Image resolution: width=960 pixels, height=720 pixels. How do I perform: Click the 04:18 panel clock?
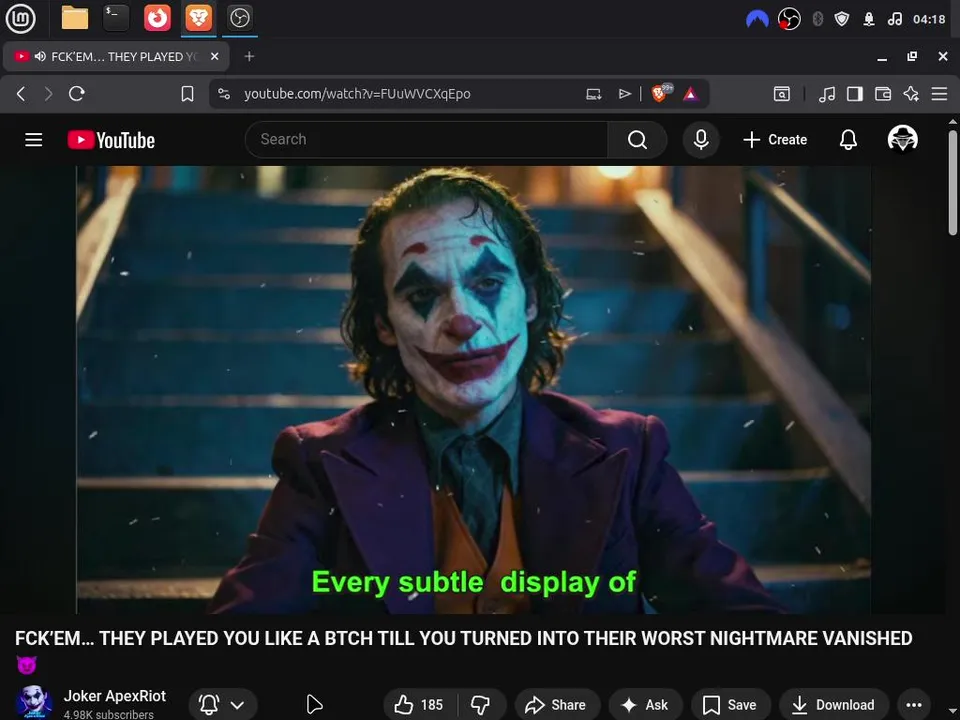coord(929,19)
